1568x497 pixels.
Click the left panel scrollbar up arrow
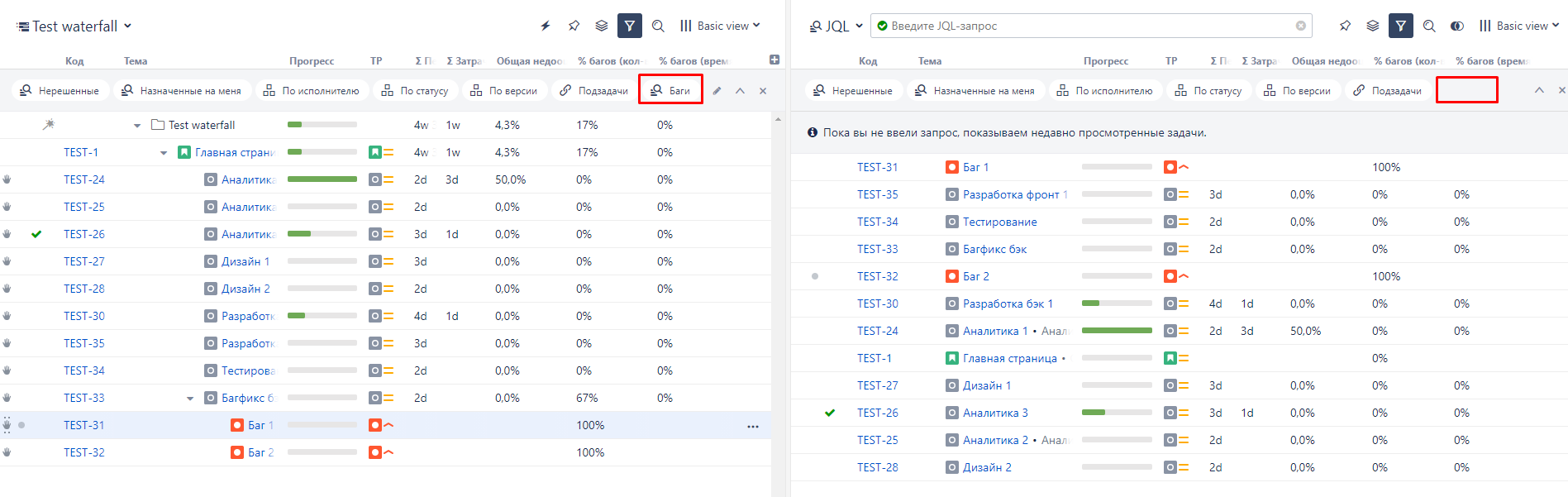(778, 119)
